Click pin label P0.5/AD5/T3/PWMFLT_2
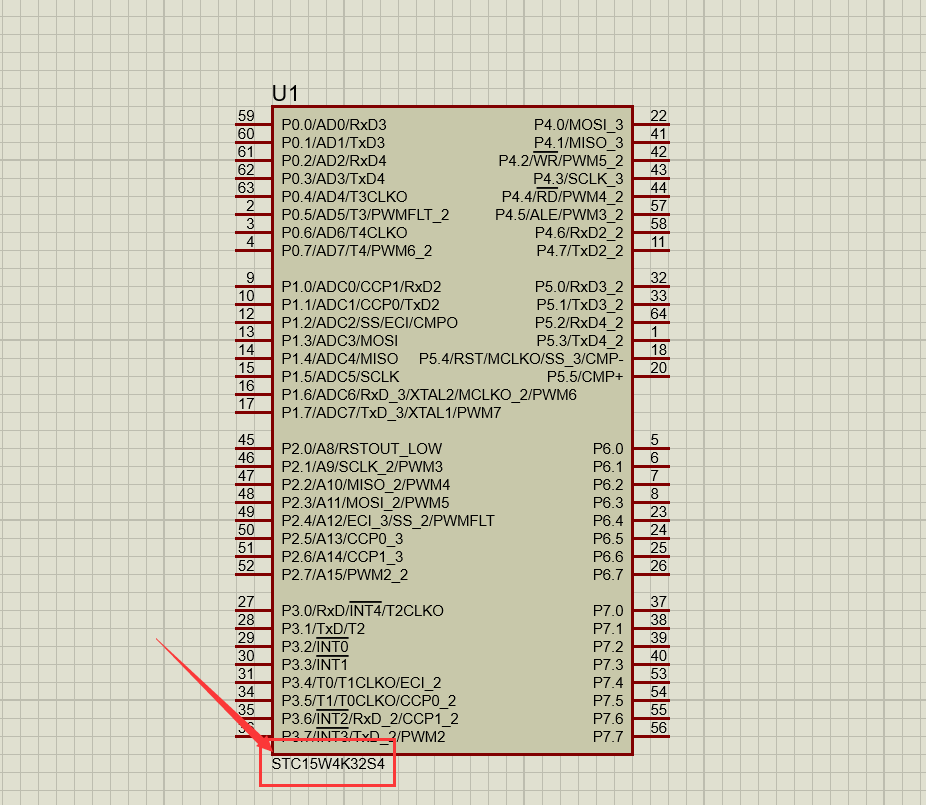Viewport: 926px width, 805px height. click(x=365, y=215)
